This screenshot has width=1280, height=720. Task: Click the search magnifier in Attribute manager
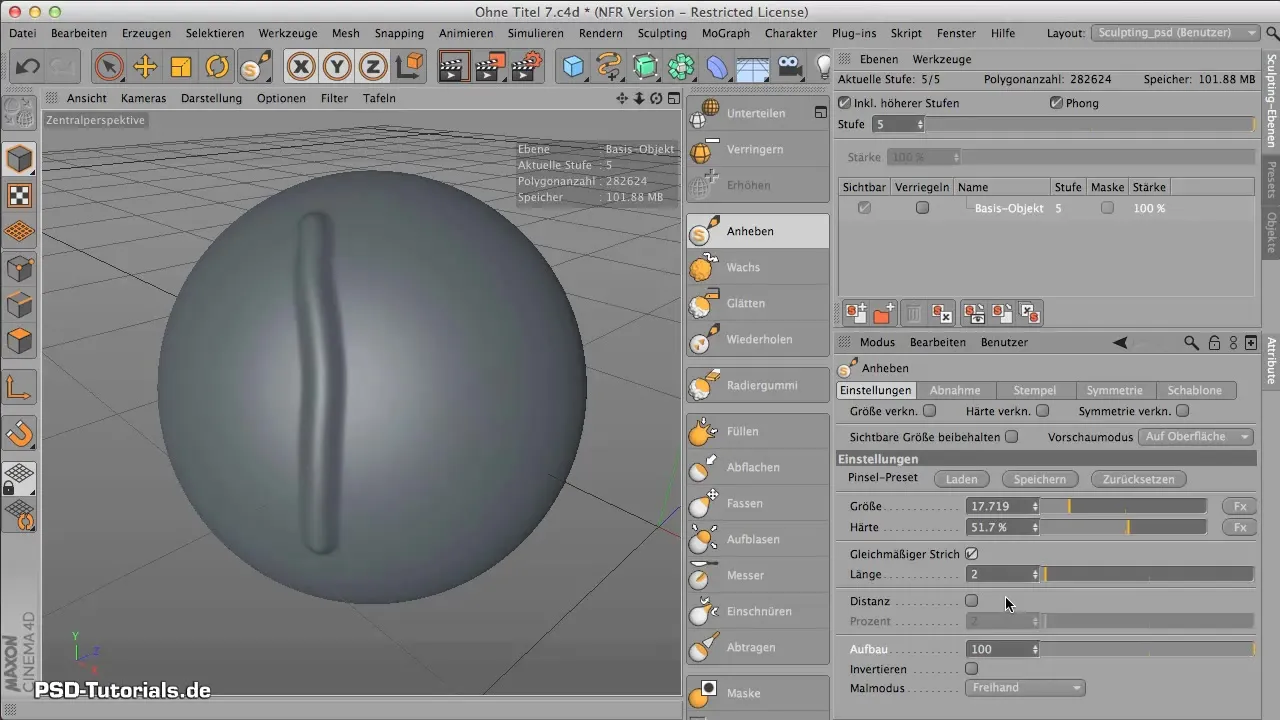click(x=1191, y=342)
